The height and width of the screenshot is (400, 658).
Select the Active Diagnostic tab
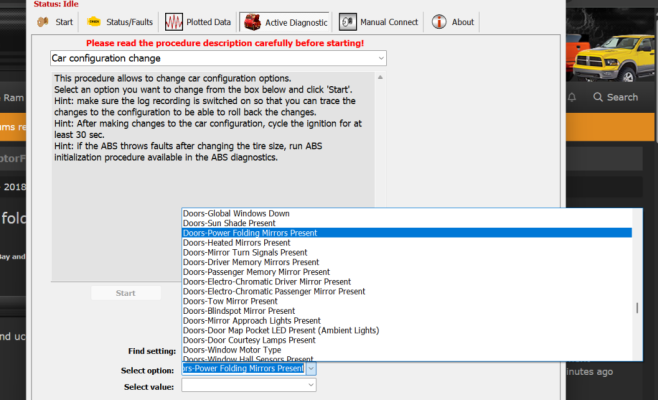click(285, 22)
